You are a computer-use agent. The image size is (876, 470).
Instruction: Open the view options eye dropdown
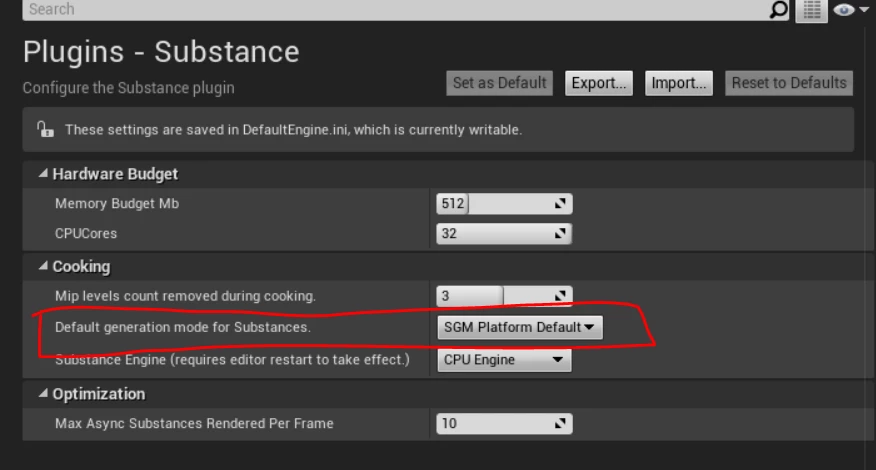pos(850,10)
